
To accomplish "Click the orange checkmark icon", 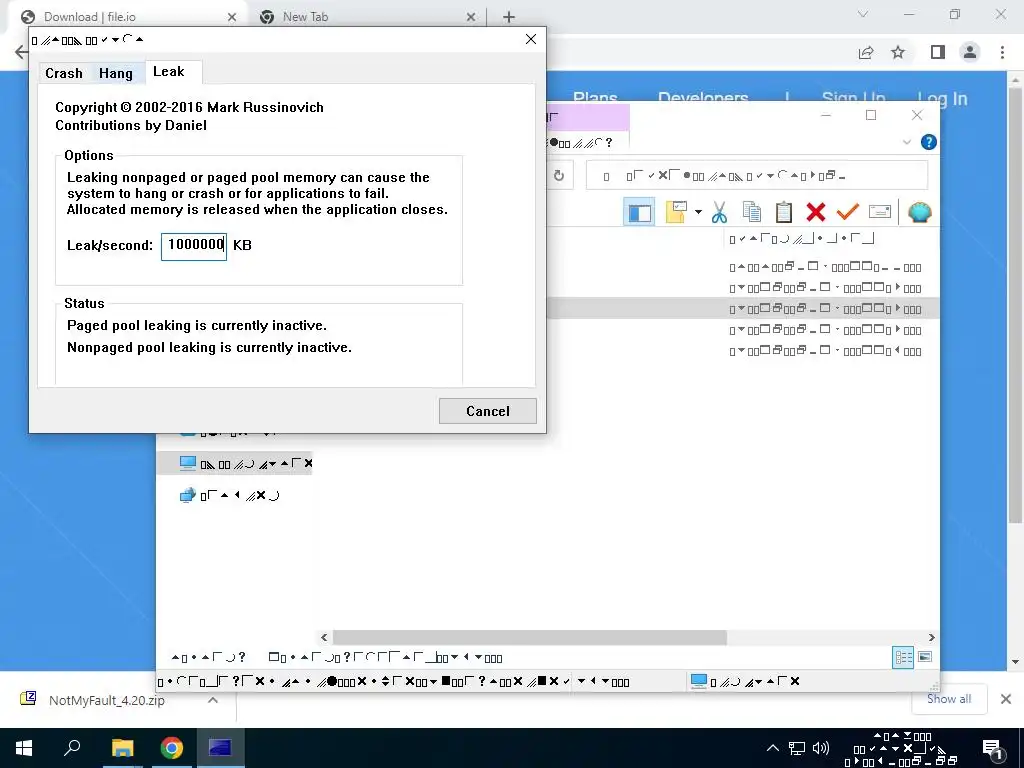I will [847, 212].
